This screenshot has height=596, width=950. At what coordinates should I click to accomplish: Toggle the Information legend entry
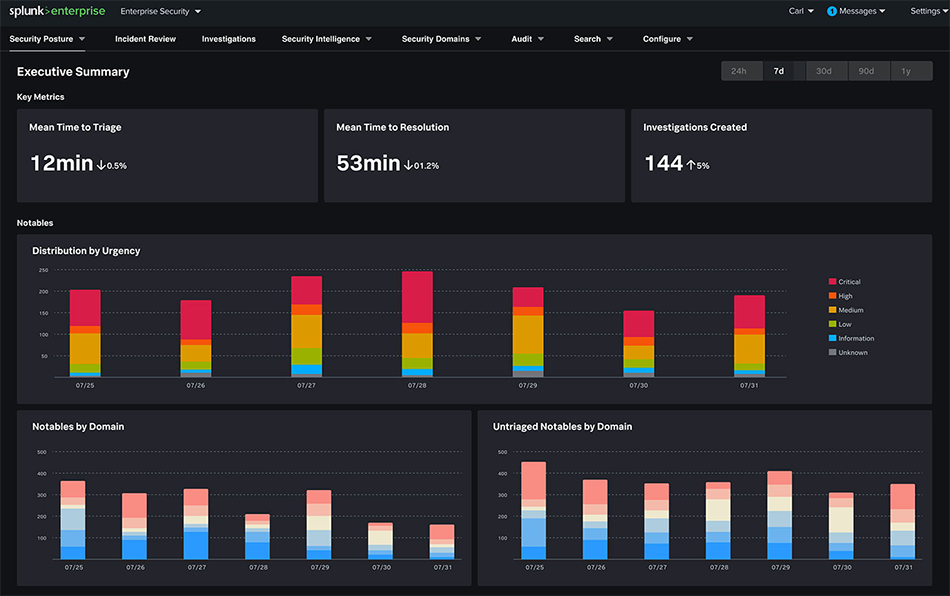click(856, 338)
